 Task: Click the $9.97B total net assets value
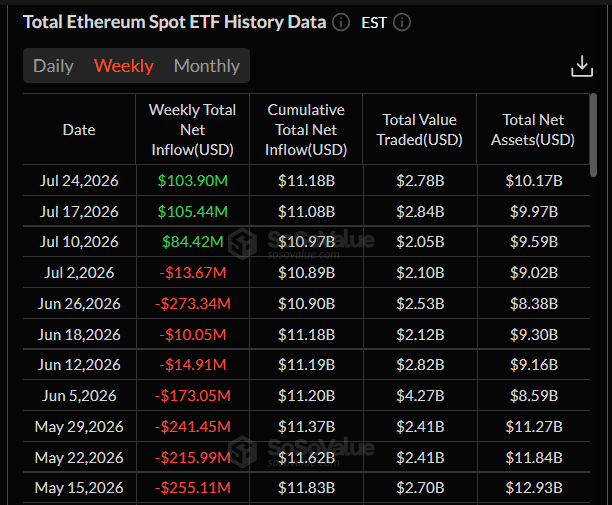(x=534, y=212)
